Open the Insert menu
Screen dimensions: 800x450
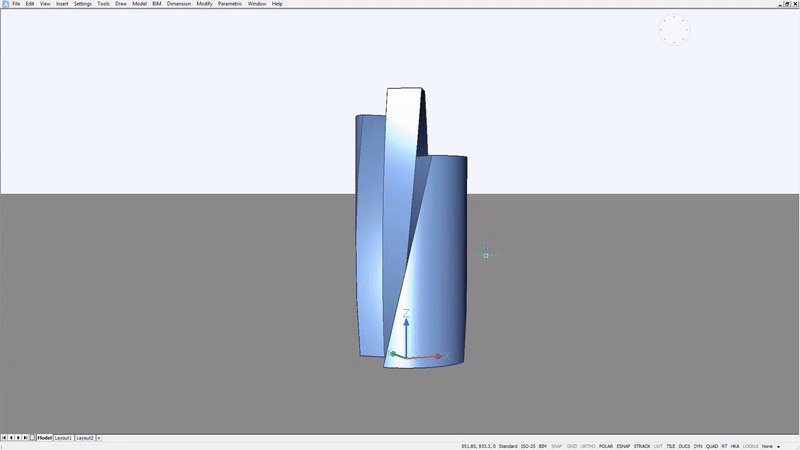coord(62,4)
